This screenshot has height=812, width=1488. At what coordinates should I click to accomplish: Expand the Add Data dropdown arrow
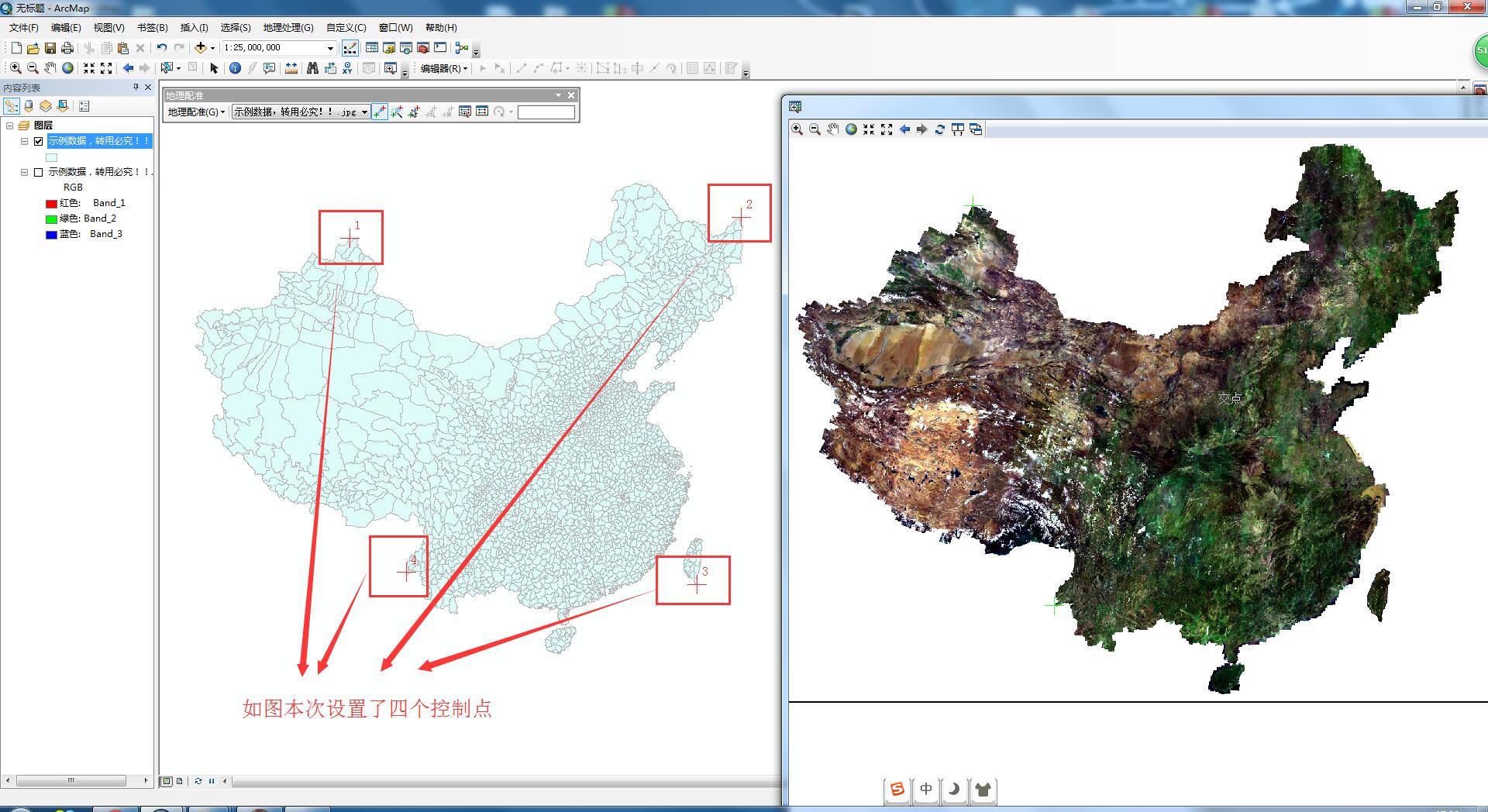click(x=212, y=48)
